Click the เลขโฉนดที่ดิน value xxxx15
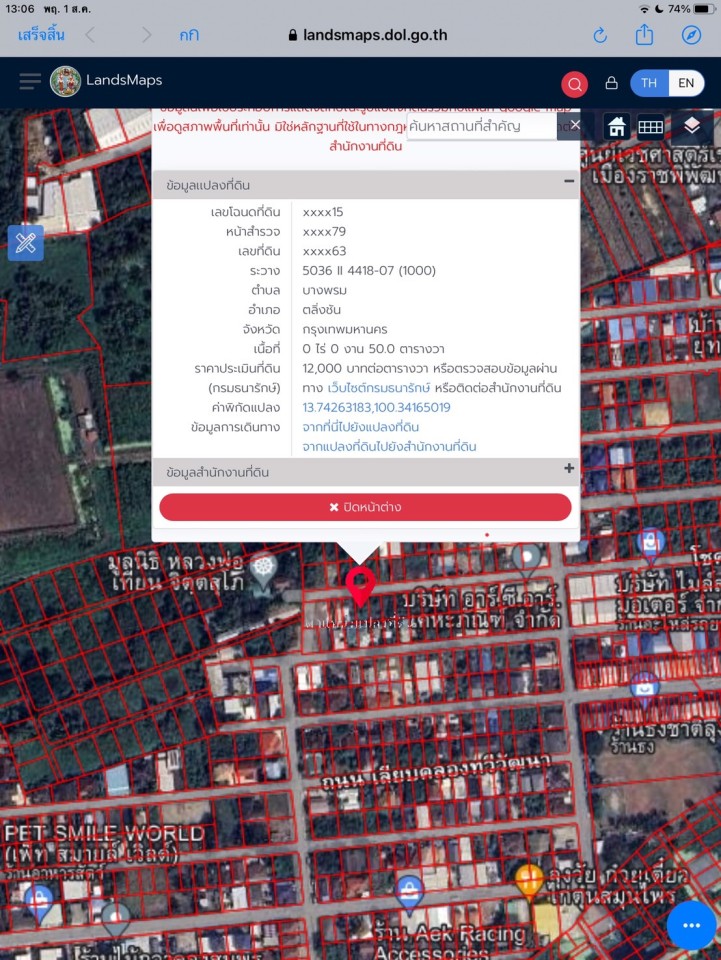The image size is (721, 960). pyautogui.click(x=323, y=212)
